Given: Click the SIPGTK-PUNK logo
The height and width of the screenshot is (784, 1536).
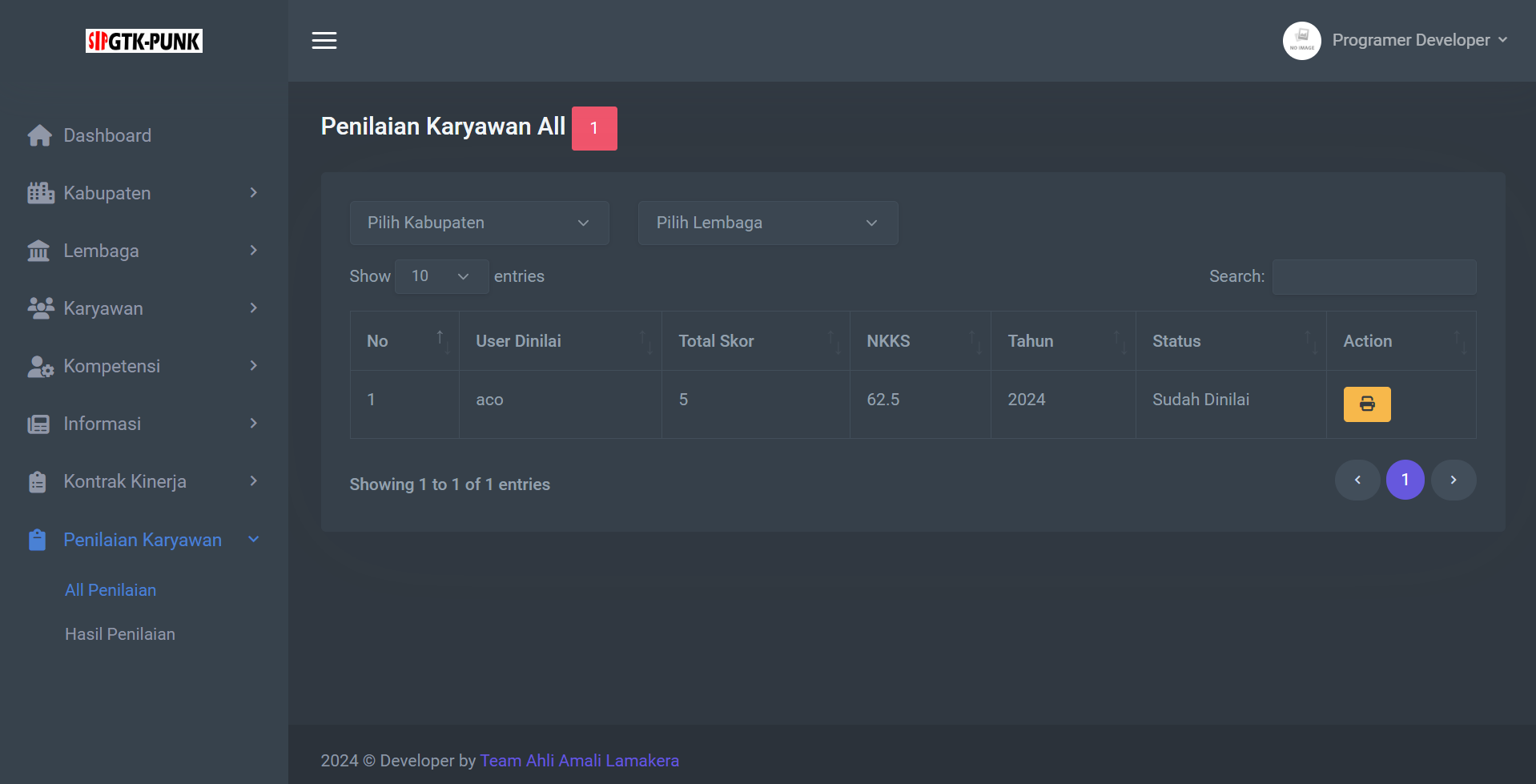Looking at the screenshot, I should 144,41.
